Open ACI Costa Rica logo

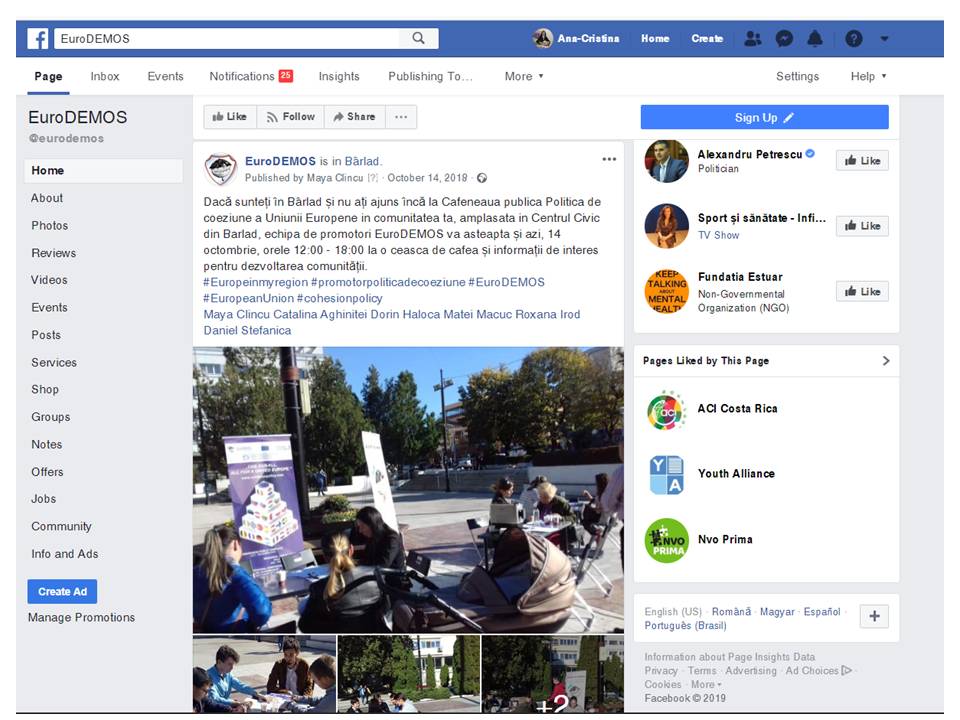pos(667,410)
